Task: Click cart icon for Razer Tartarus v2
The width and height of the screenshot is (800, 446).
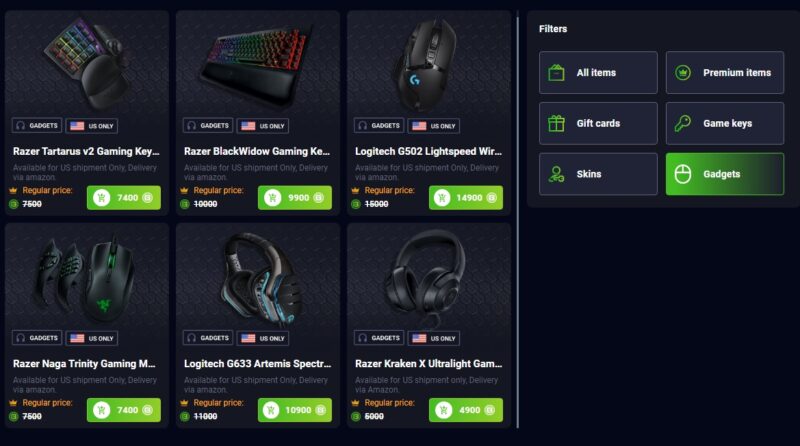Action: 102,197
